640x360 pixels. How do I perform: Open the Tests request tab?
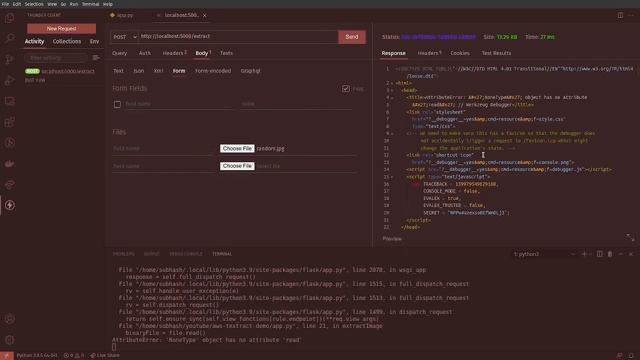pos(226,53)
